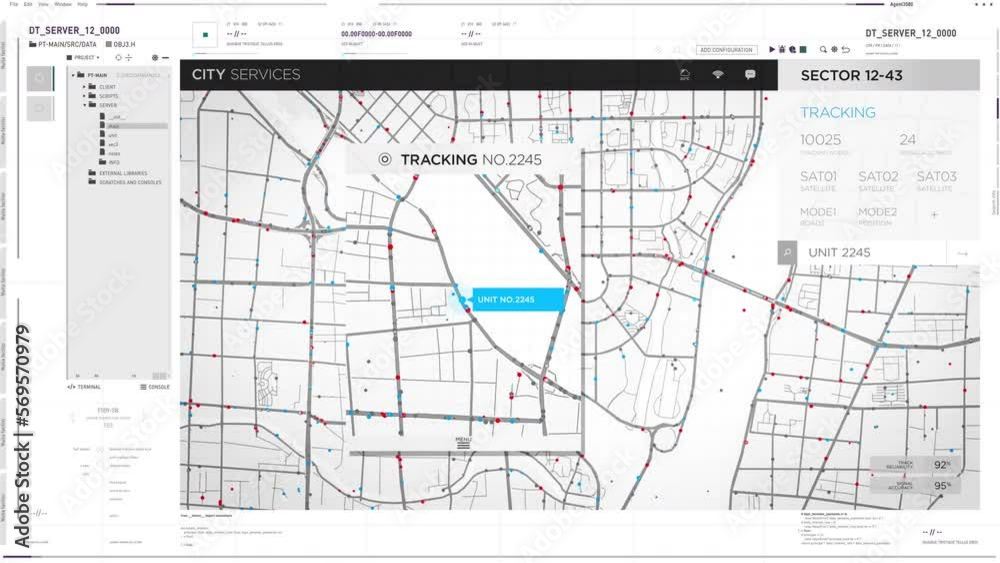Click the Track Reliability 92% indicator
This screenshot has width=1000, height=563.
(x=915, y=465)
